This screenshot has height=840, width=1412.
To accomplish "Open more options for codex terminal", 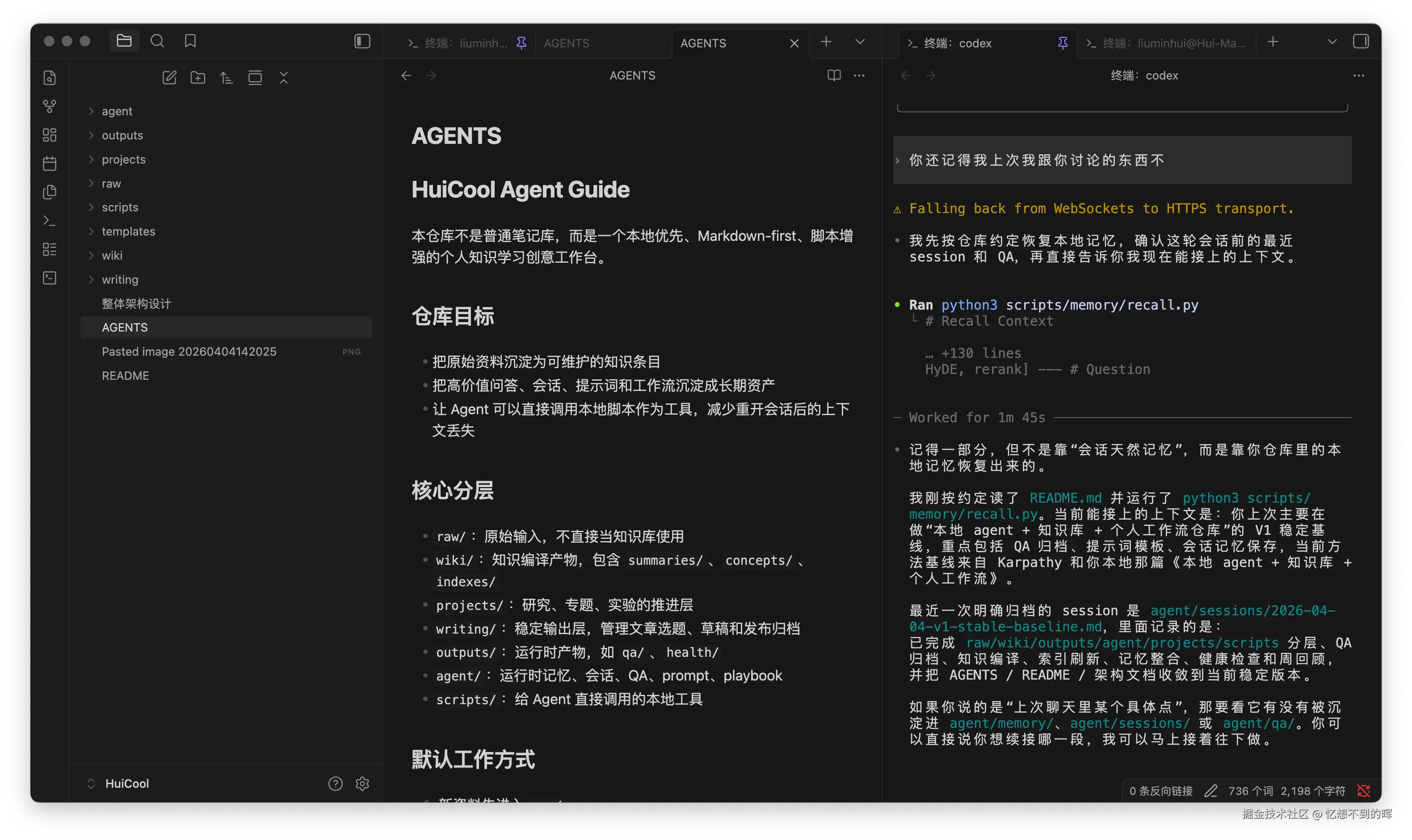I will click(1358, 75).
